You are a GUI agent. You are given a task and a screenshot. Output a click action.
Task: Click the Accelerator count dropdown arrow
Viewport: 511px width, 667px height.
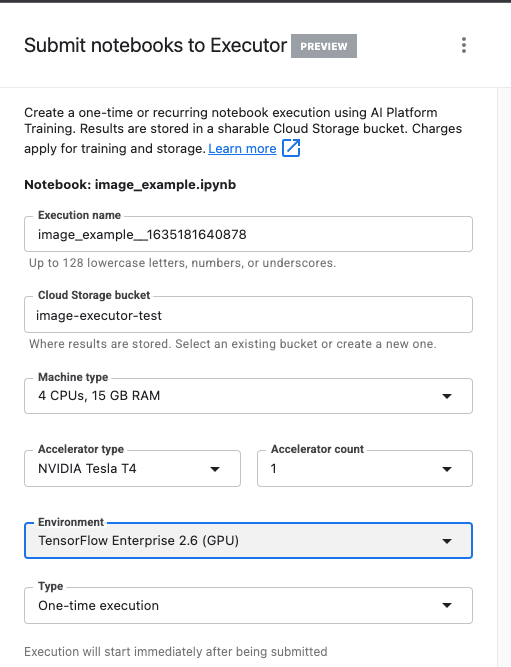click(447, 469)
